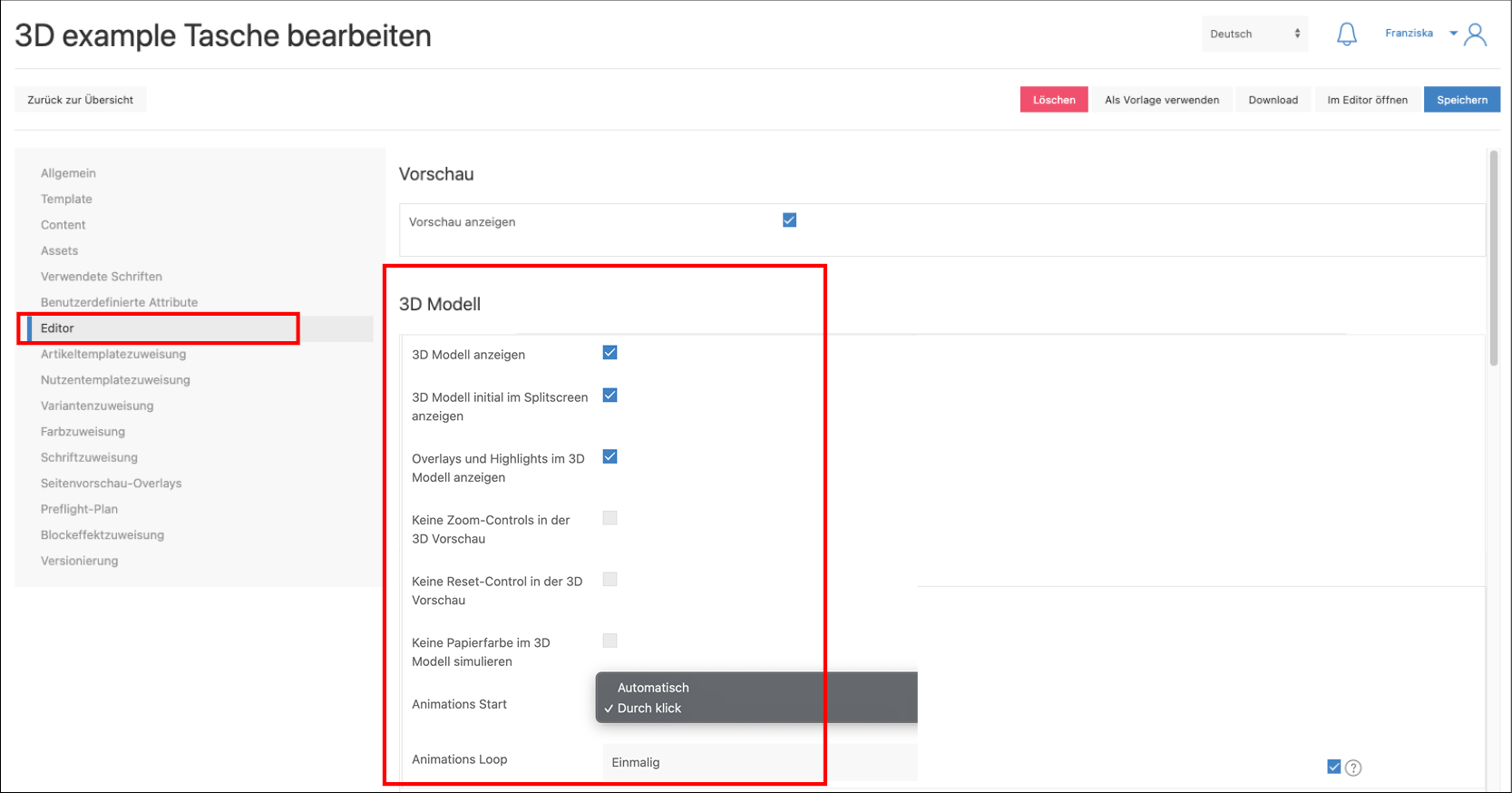Open the Allgemein section in the sidebar
Viewport: 1512px width, 793px height.
tap(68, 173)
